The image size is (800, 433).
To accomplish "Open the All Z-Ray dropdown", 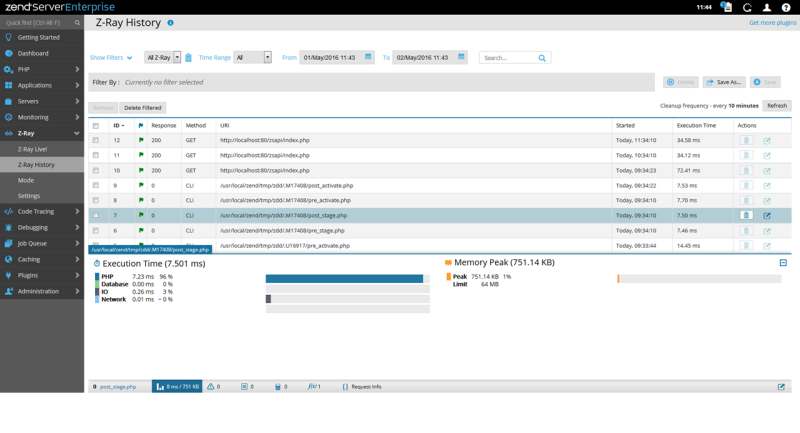I will click(162, 58).
